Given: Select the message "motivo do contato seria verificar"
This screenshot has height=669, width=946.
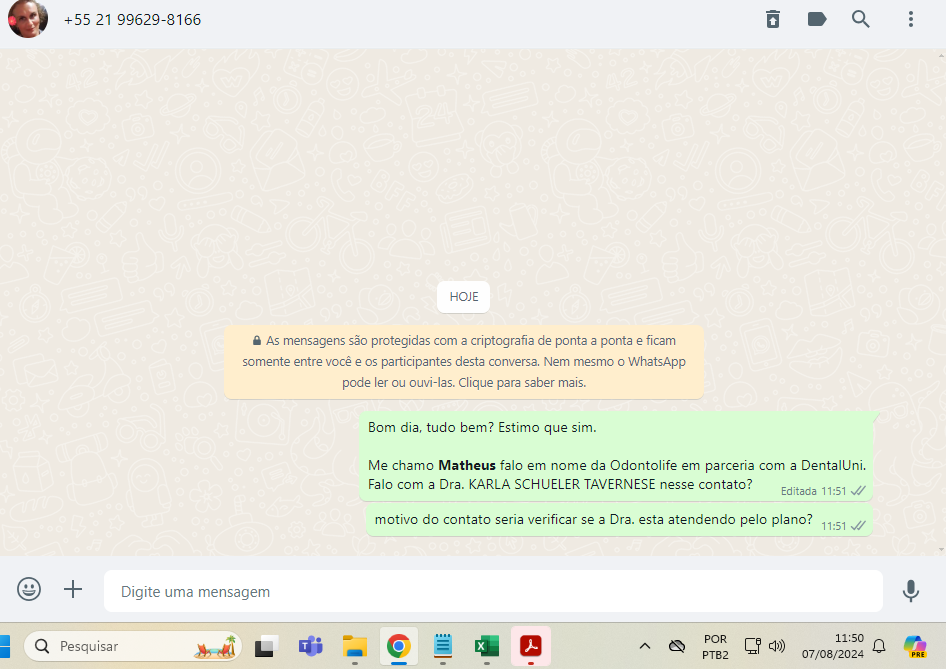Looking at the screenshot, I should click(619, 520).
